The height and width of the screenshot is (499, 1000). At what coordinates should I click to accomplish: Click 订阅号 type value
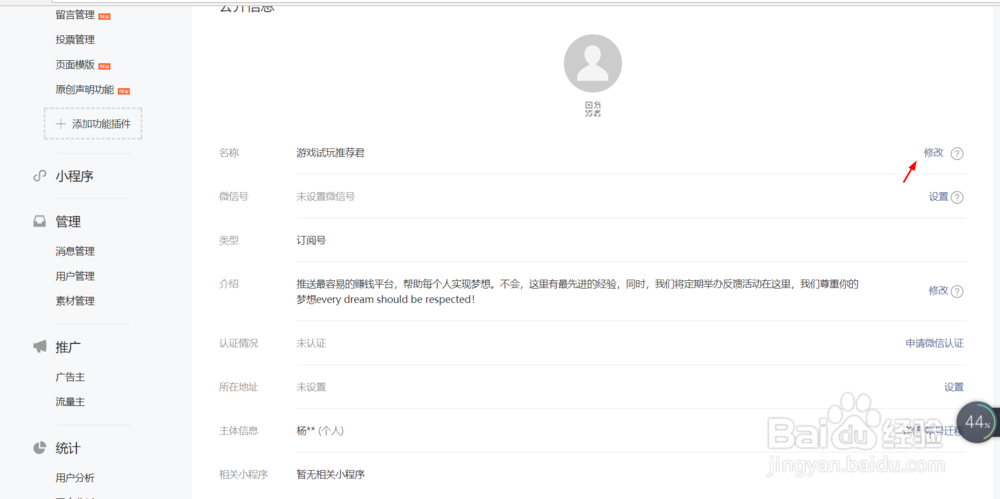click(311, 240)
